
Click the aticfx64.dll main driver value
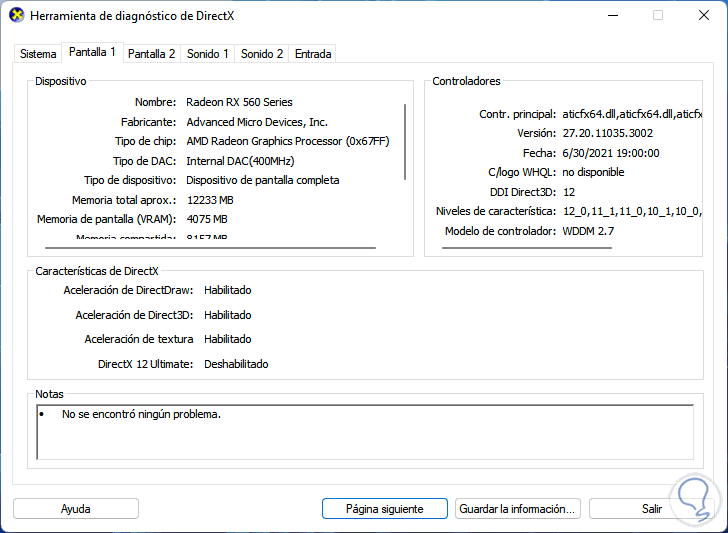(x=632, y=114)
